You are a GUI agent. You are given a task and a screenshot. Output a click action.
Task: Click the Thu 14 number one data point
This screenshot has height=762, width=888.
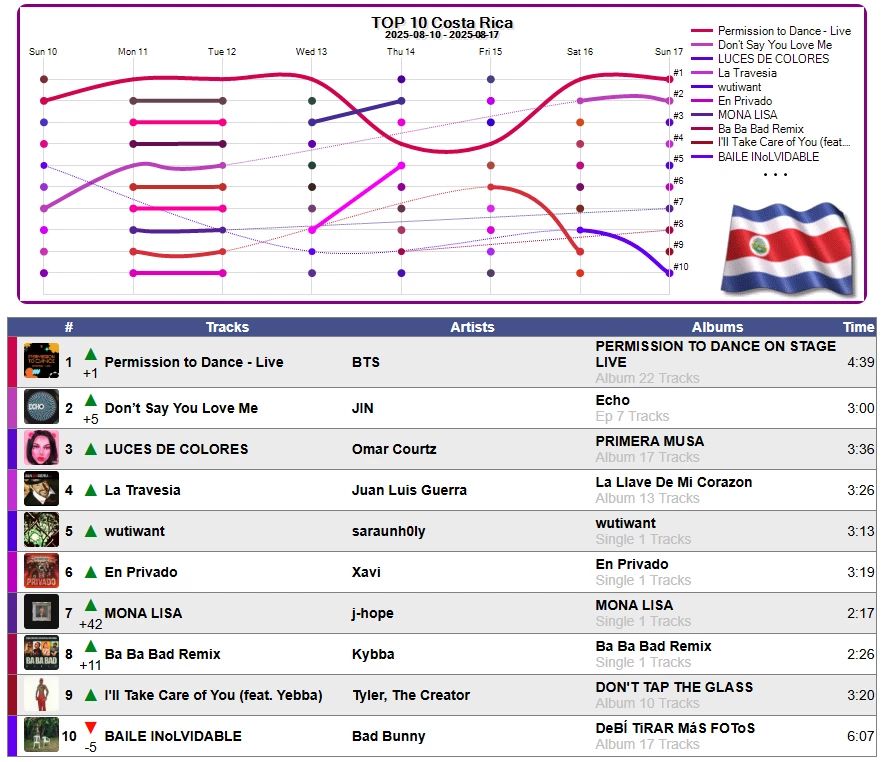(x=402, y=79)
